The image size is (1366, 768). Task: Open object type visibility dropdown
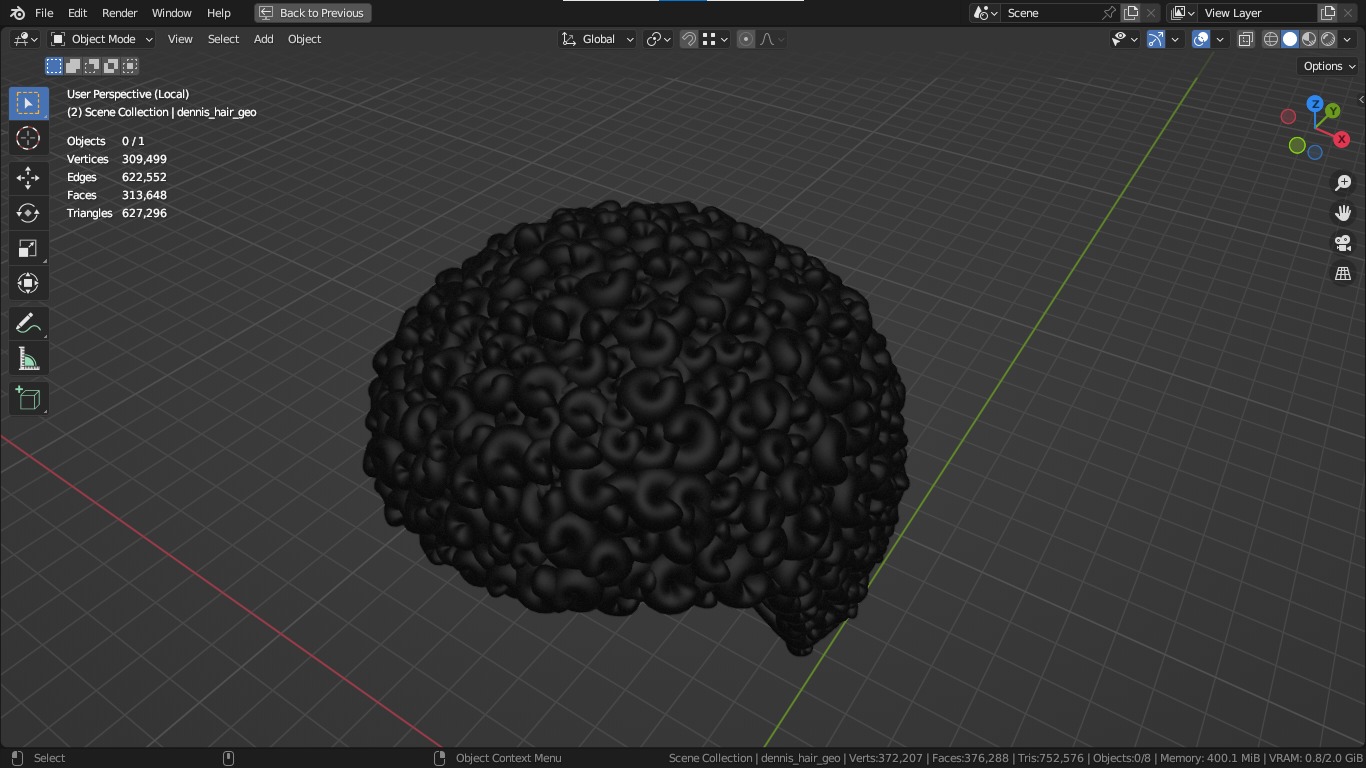(x=1125, y=39)
